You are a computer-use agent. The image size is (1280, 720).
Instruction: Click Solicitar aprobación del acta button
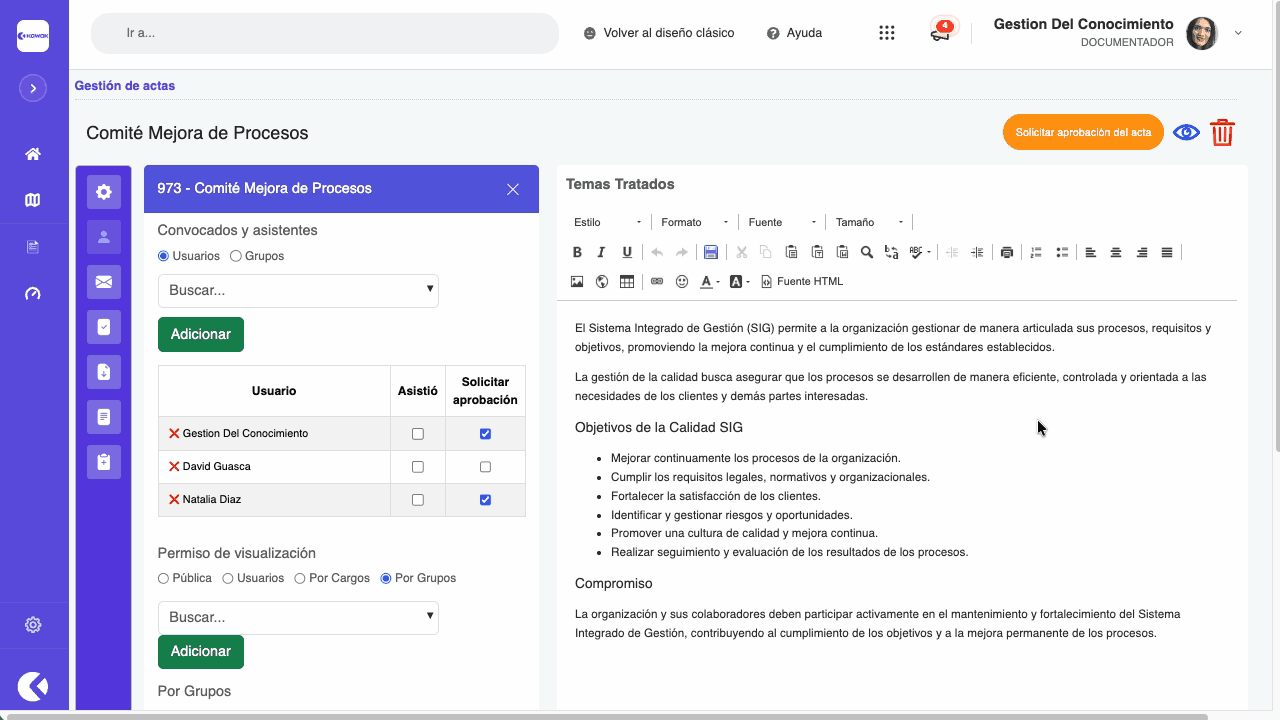point(1083,132)
